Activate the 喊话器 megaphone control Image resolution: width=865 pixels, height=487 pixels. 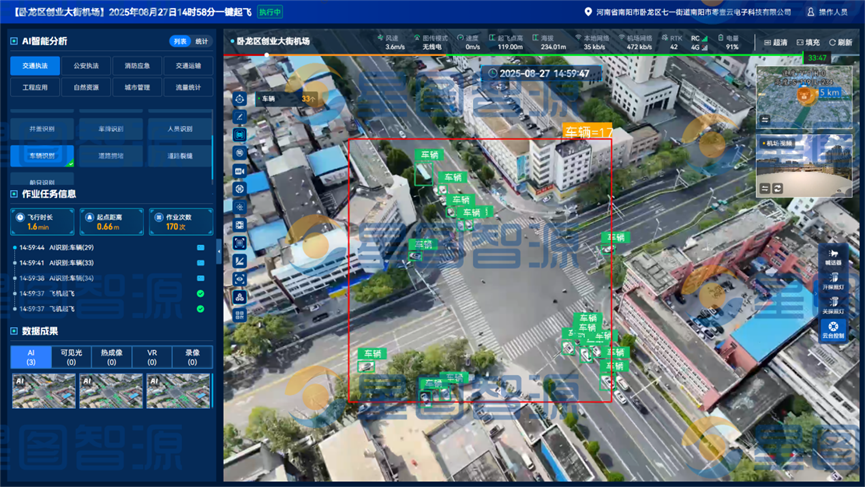[x=833, y=256]
